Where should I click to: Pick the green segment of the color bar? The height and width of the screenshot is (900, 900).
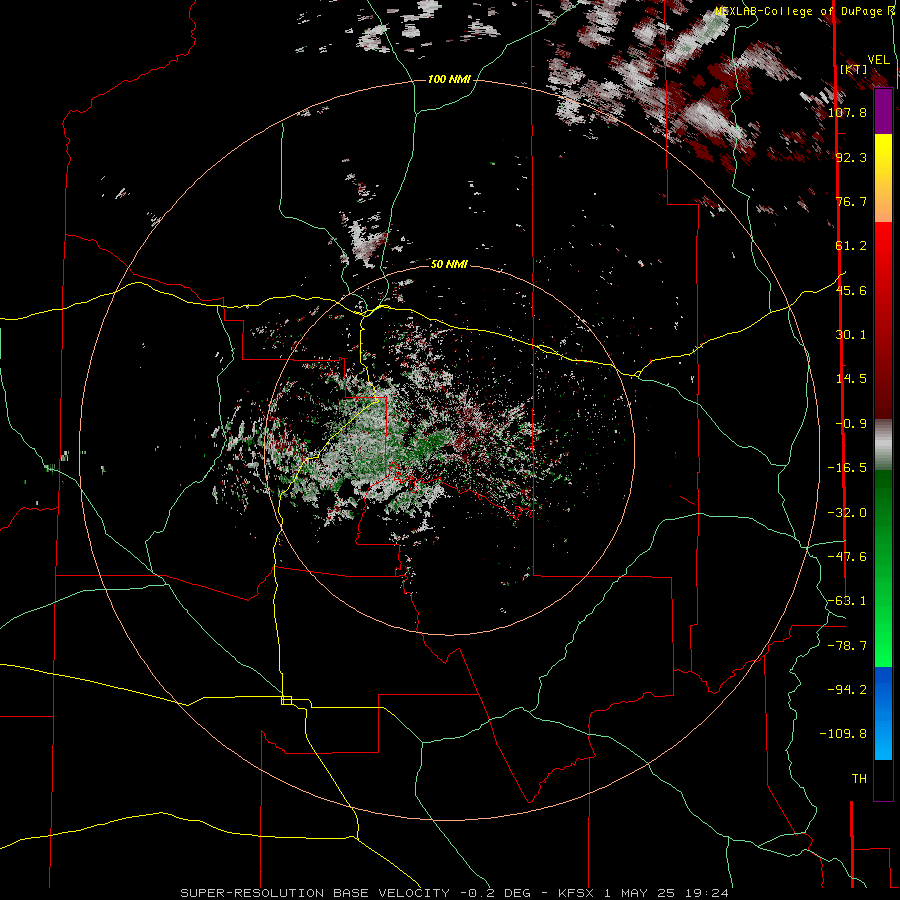pyautogui.click(x=883, y=568)
